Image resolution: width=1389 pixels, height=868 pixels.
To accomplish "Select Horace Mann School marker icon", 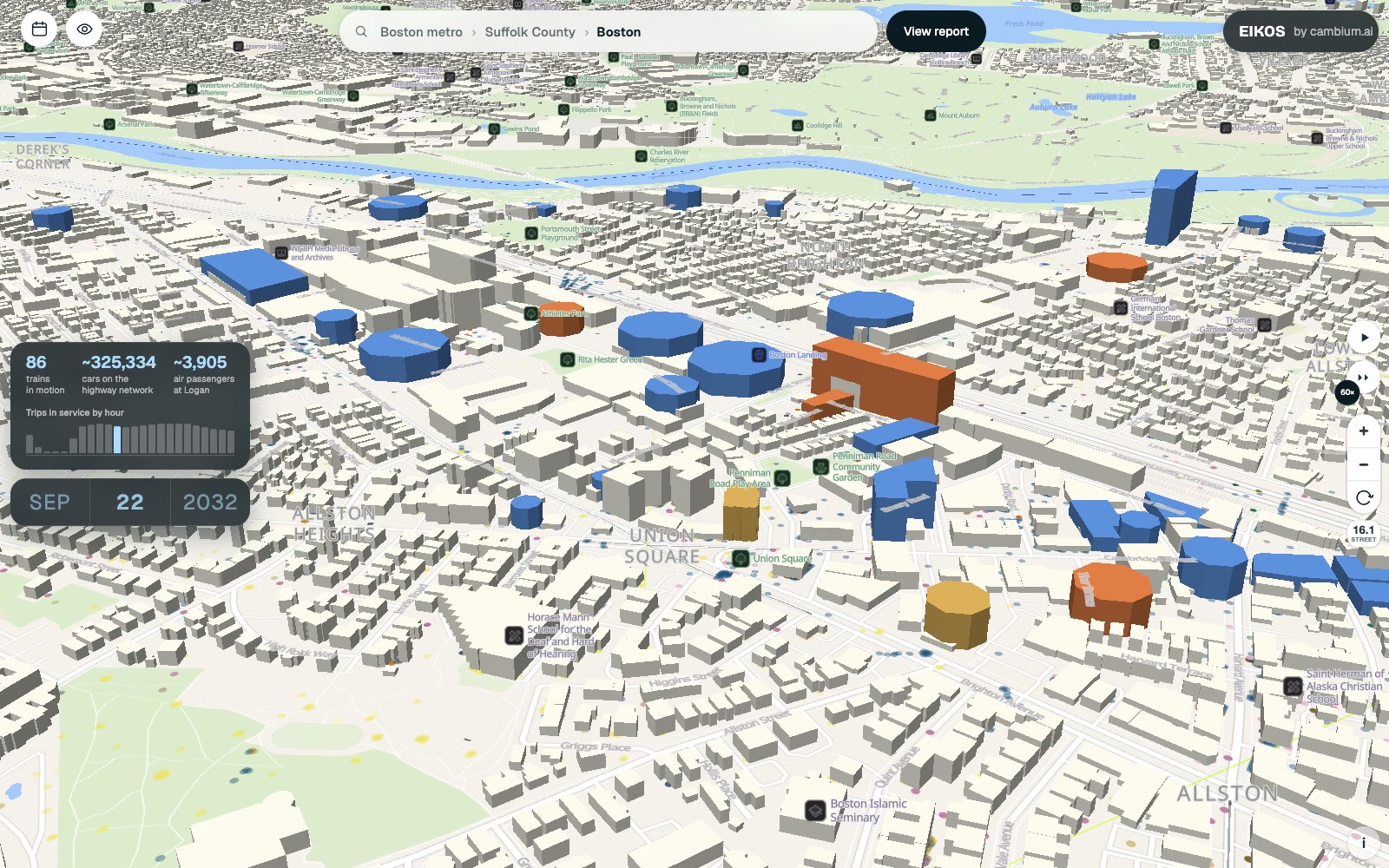I will (x=514, y=635).
